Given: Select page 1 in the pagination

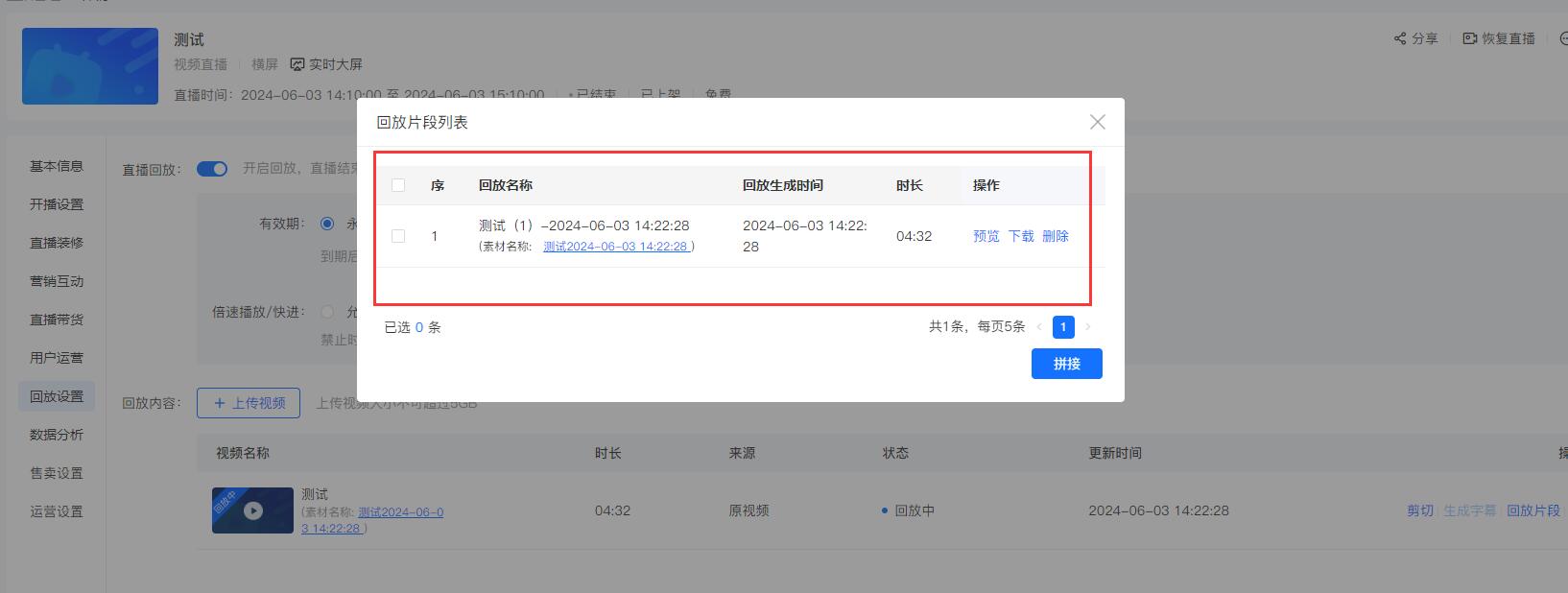Looking at the screenshot, I should (x=1063, y=327).
